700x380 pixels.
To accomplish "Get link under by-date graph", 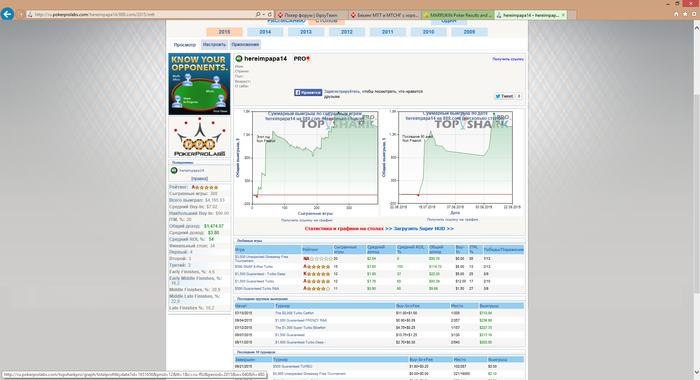I will (452, 220).
